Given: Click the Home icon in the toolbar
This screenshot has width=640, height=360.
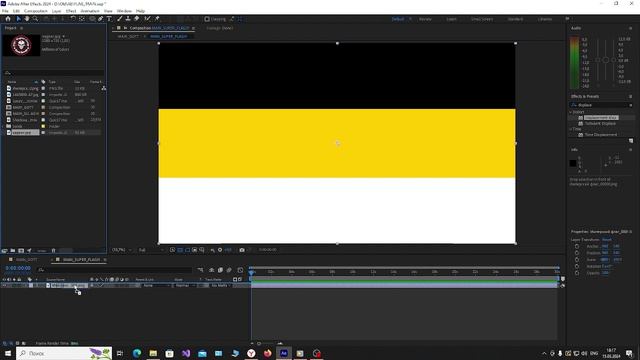Looking at the screenshot, I should [8, 19].
